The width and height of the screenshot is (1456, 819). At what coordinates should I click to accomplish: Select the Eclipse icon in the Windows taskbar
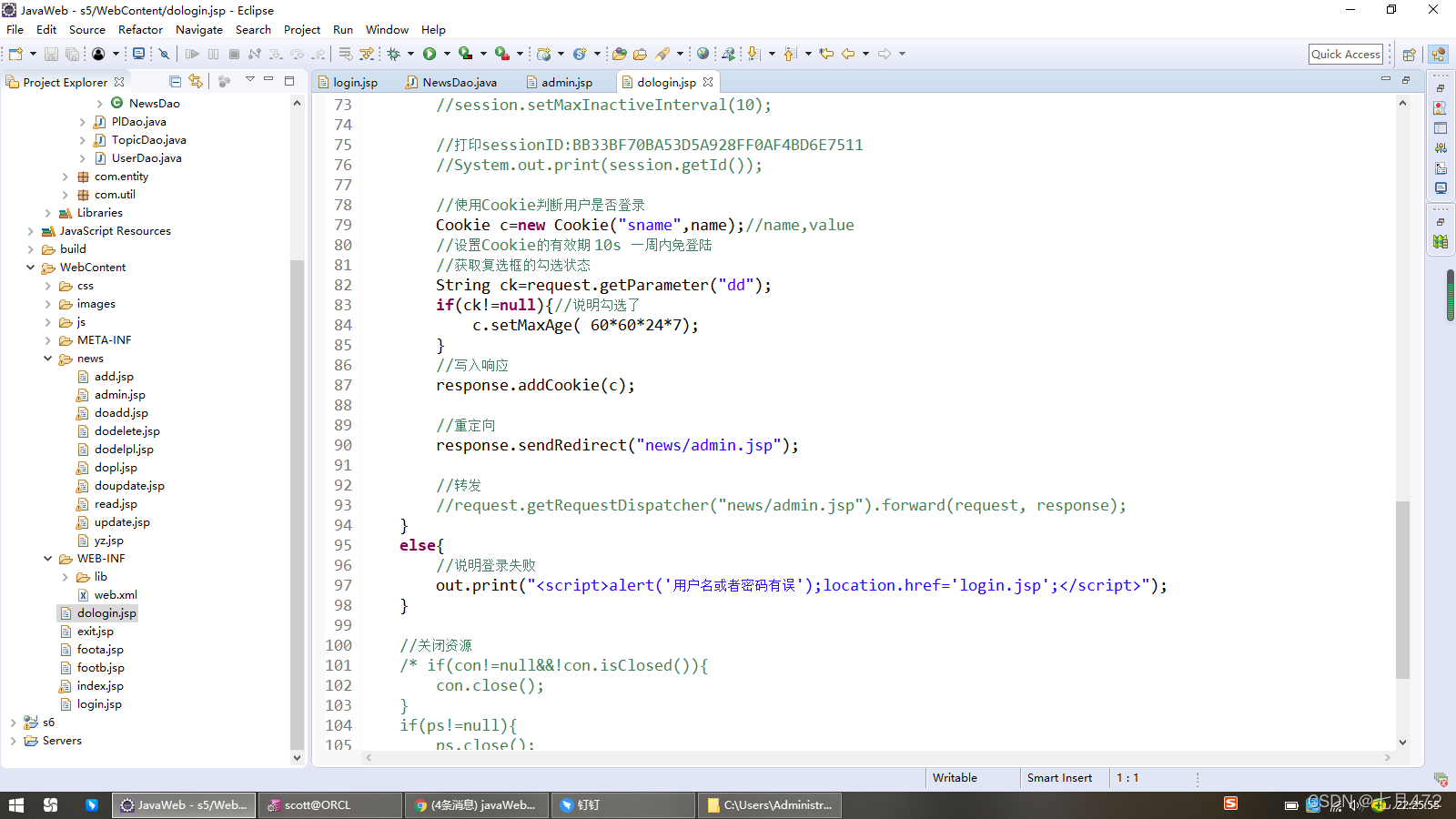click(182, 804)
